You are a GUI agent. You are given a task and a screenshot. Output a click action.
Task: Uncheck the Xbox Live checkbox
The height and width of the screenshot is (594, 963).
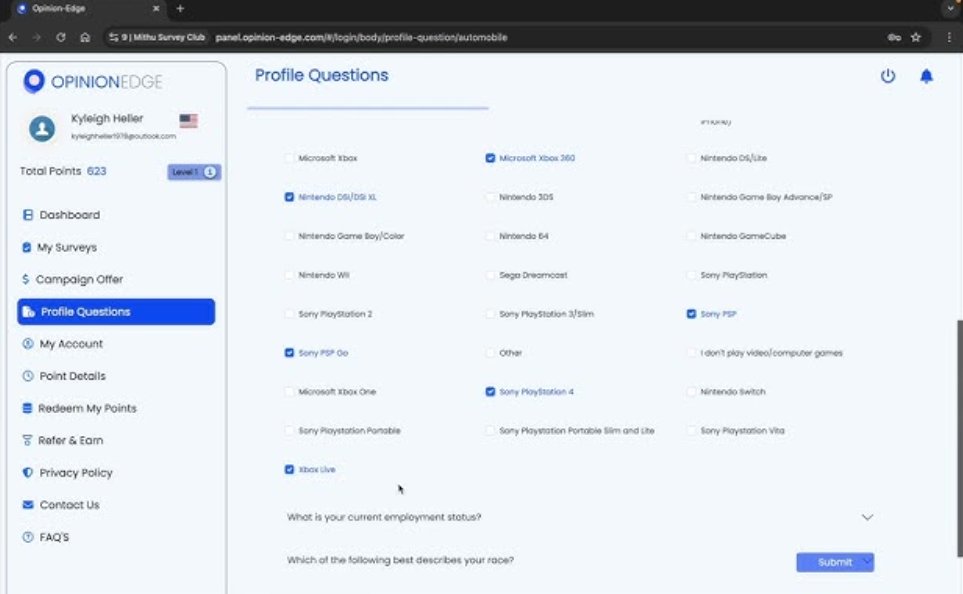coord(289,469)
